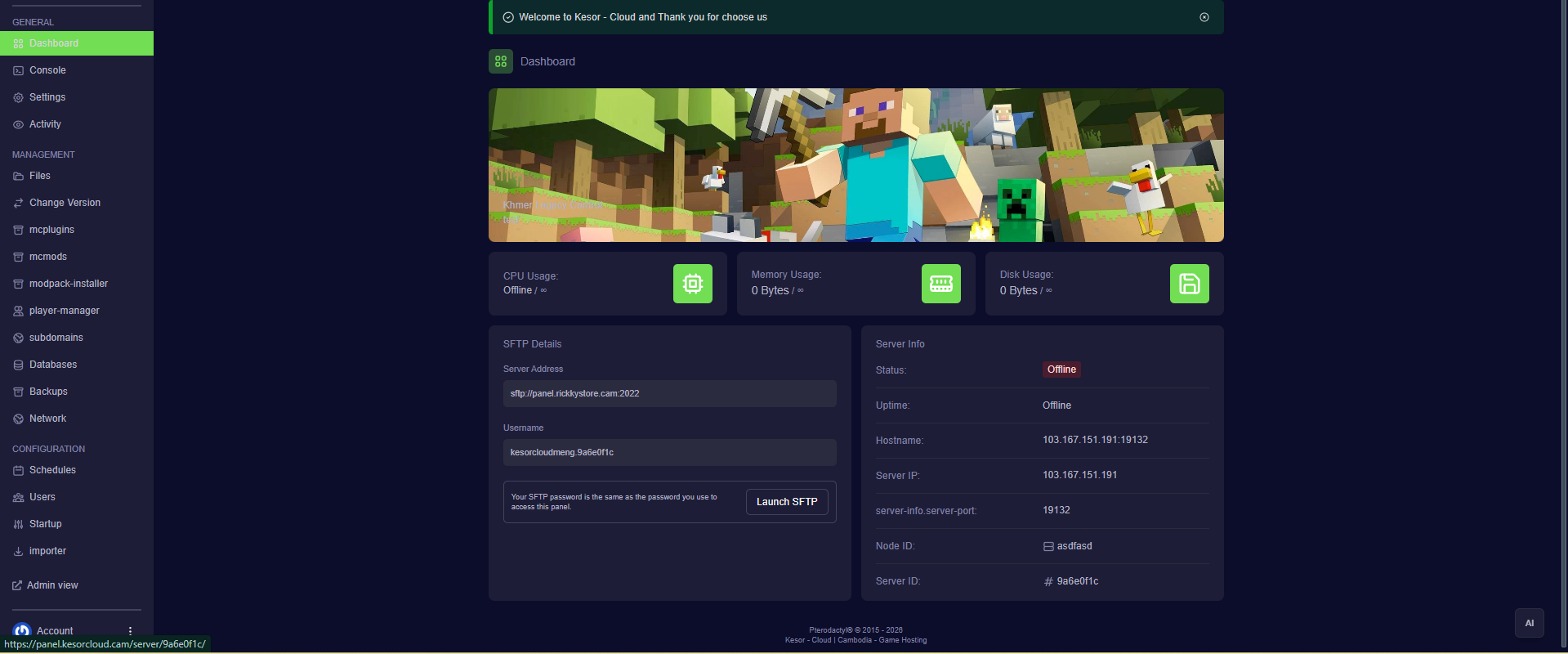Click the Memory Usage RAM icon

coord(941,284)
